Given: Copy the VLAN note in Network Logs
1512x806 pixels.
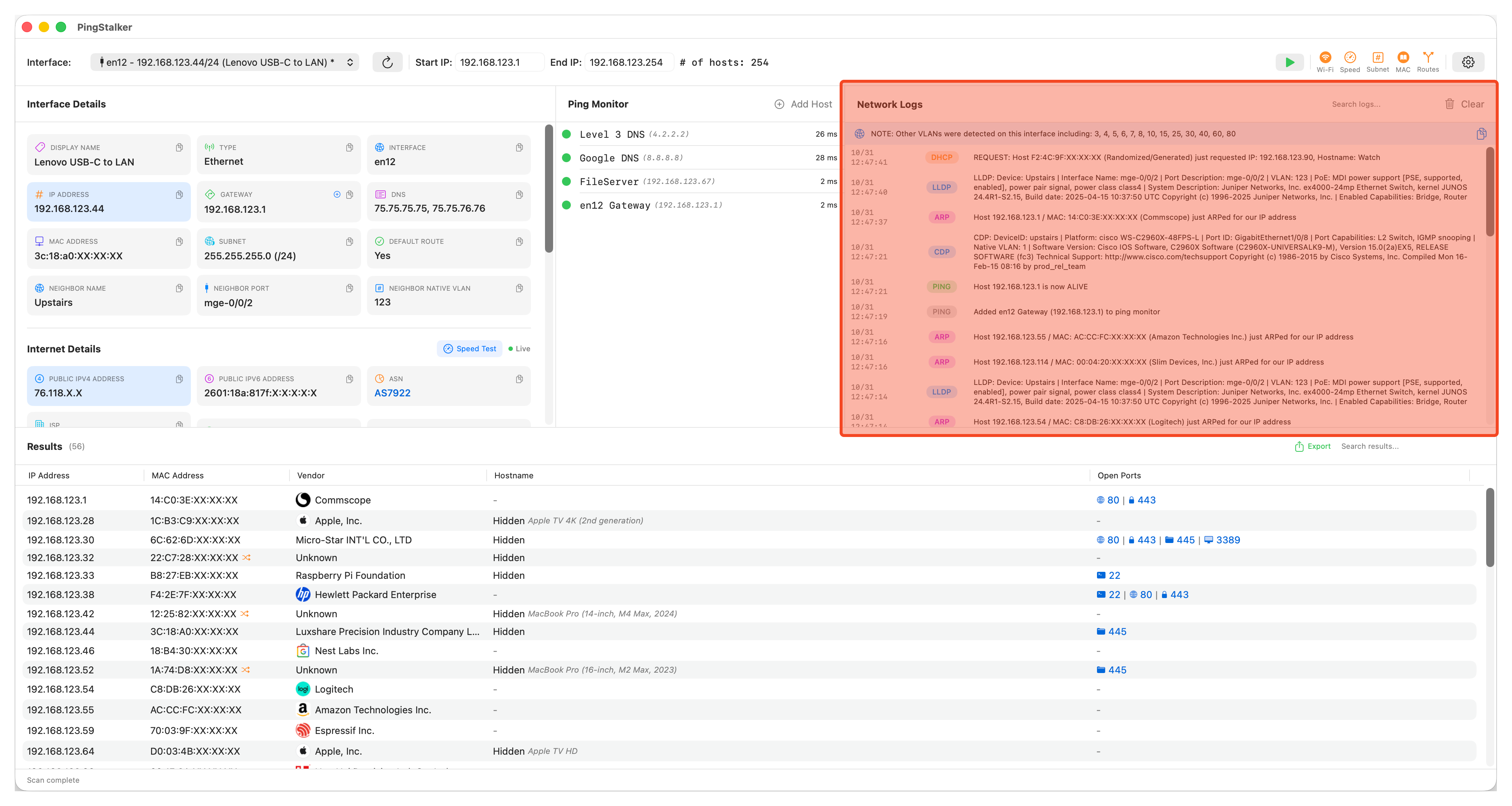Looking at the screenshot, I should [x=1481, y=134].
